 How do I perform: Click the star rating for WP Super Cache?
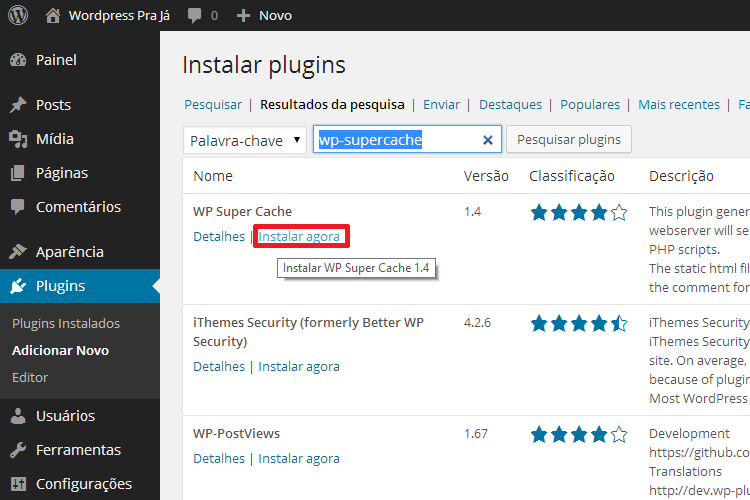point(579,212)
